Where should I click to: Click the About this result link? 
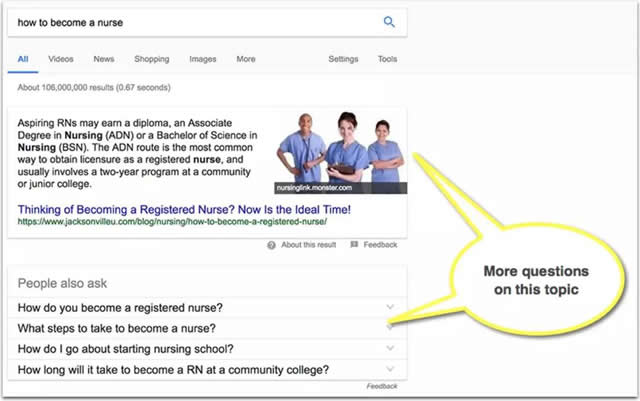(x=307, y=245)
